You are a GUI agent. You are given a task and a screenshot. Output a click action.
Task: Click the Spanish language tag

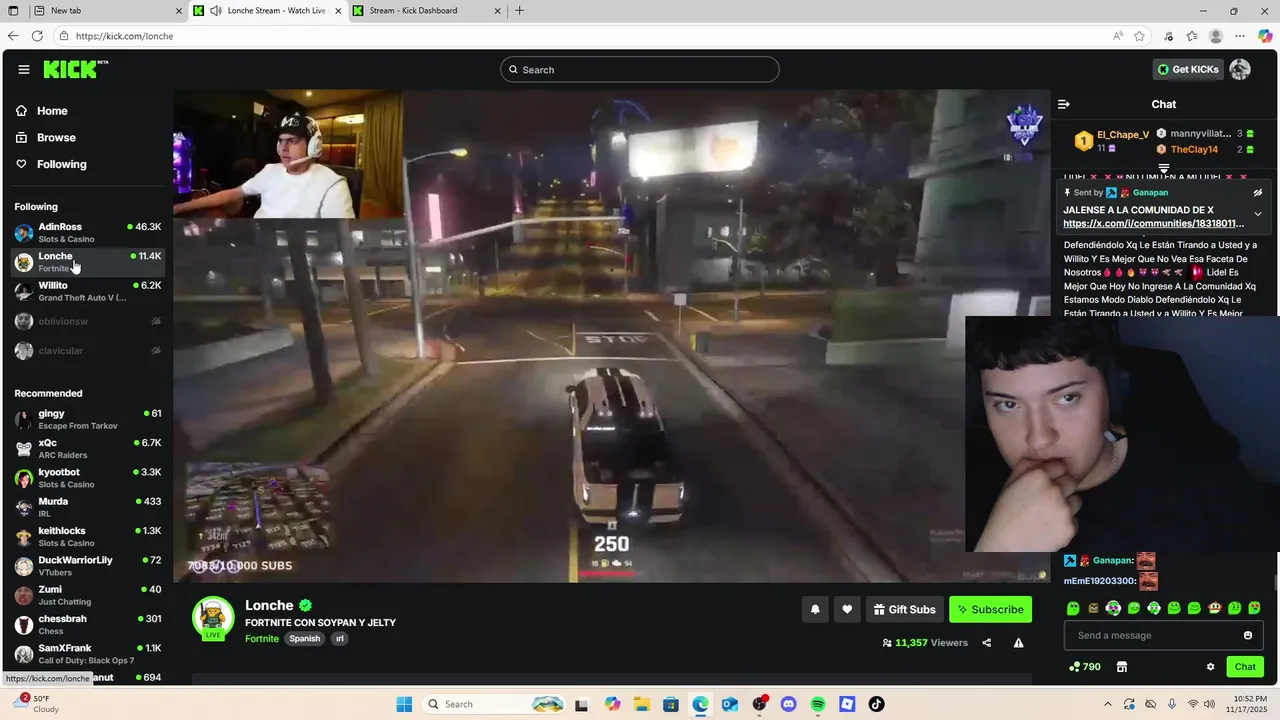305,638
